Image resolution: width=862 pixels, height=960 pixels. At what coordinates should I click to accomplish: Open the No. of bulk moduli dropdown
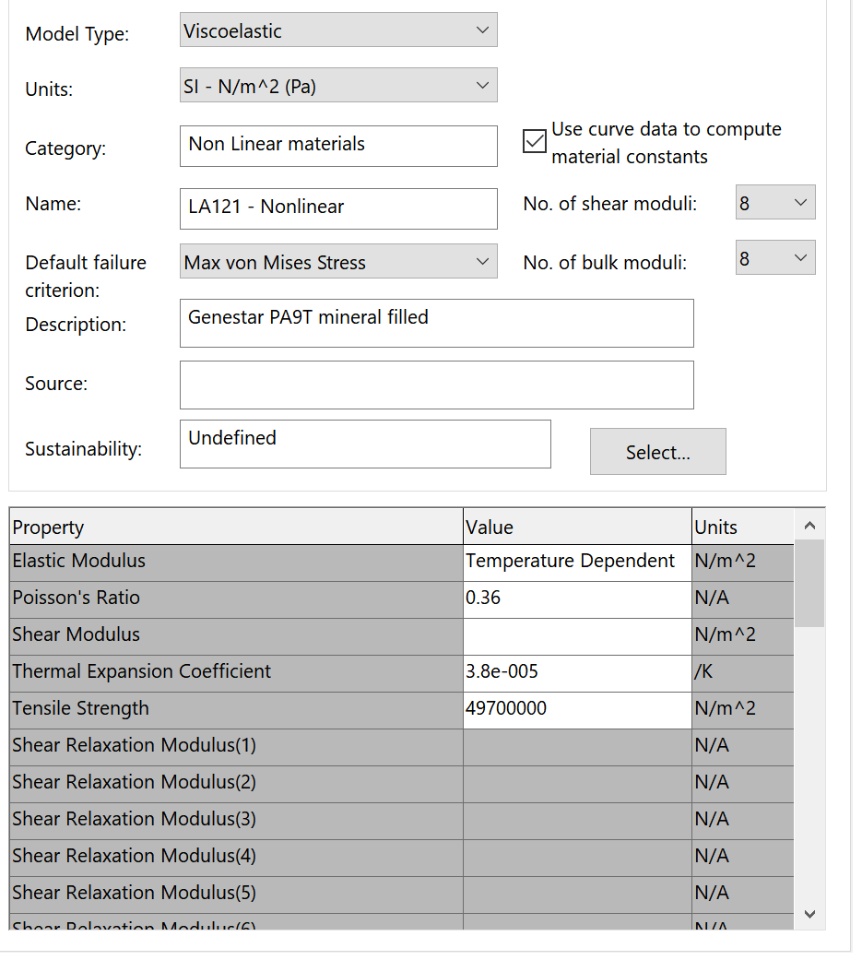[x=775, y=258]
